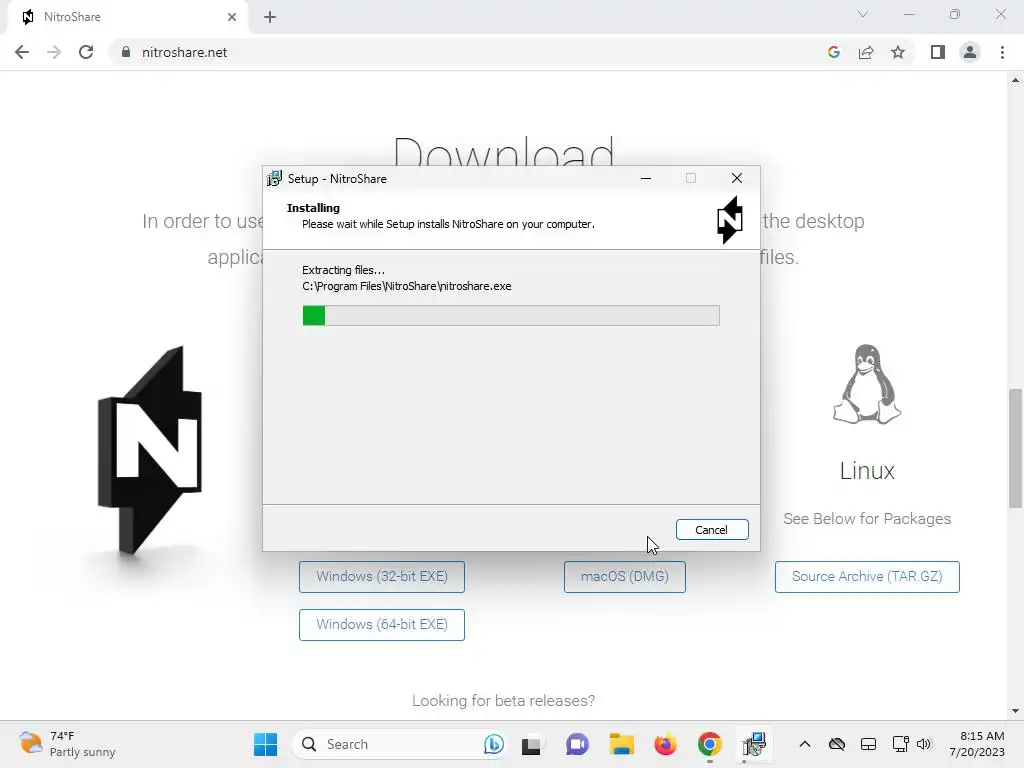Click the large NitroShare logo on webpage
The image size is (1024, 768).
coord(150,451)
